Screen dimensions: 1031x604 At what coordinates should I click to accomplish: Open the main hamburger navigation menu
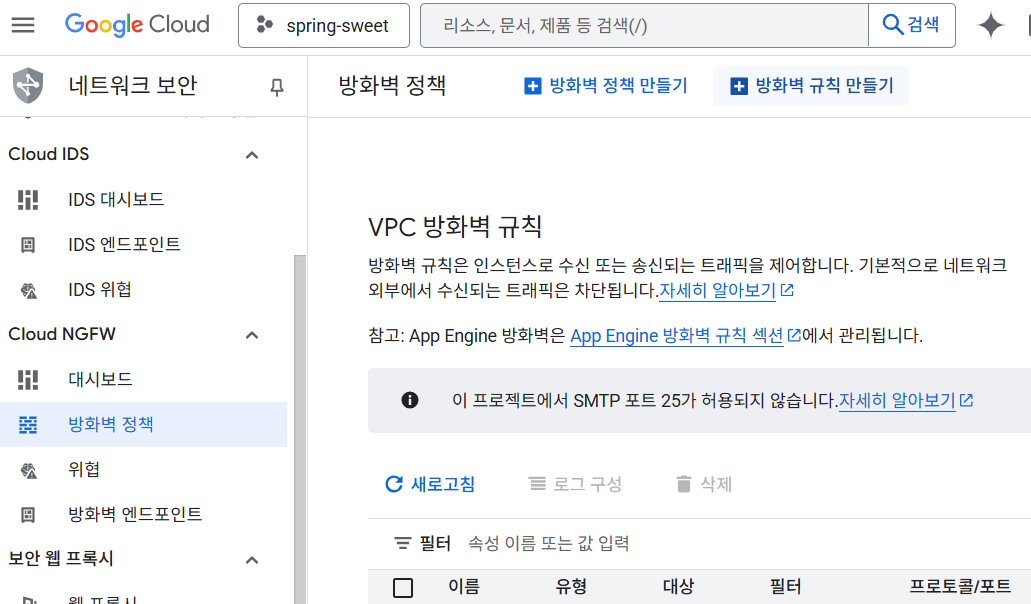23,25
